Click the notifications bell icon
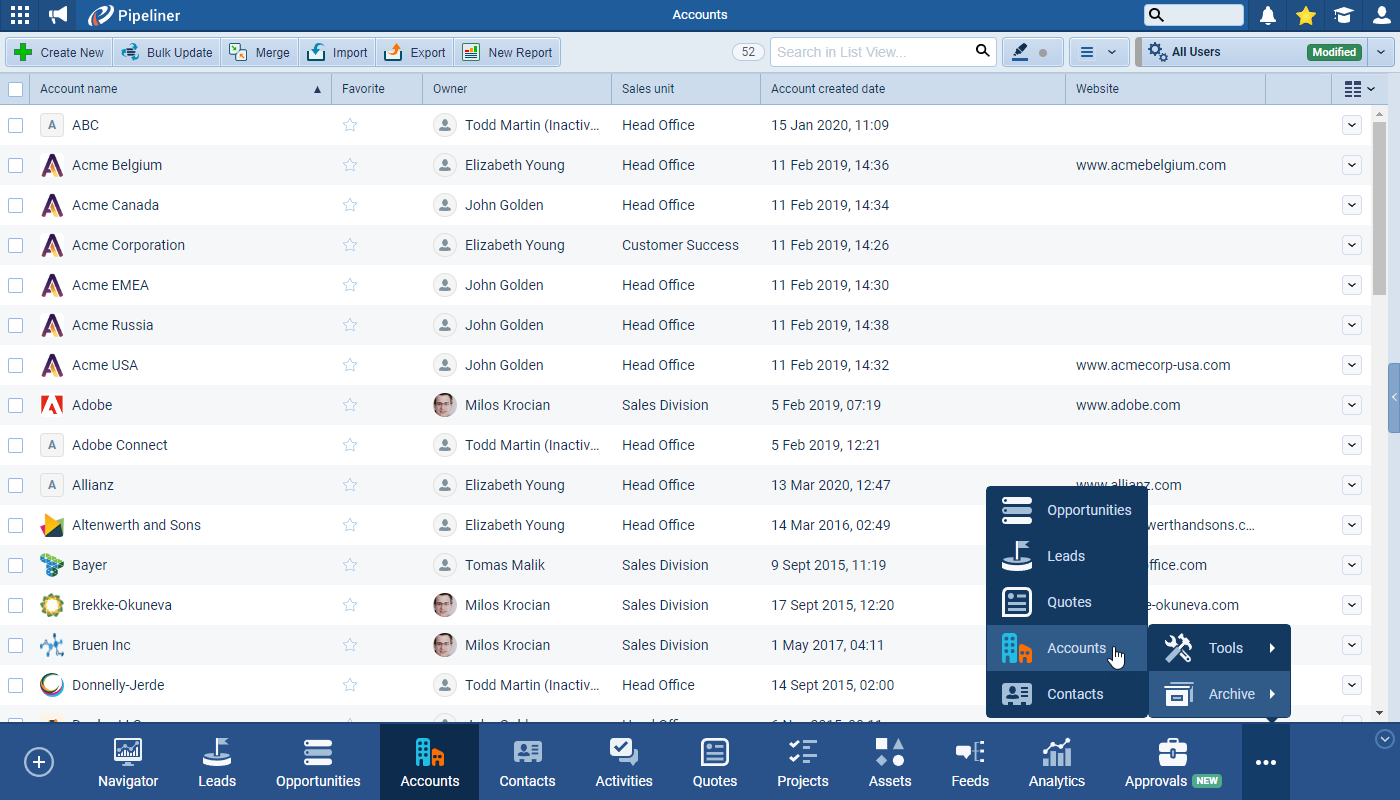Screen dimensions: 1400x800 [1268, 15]
